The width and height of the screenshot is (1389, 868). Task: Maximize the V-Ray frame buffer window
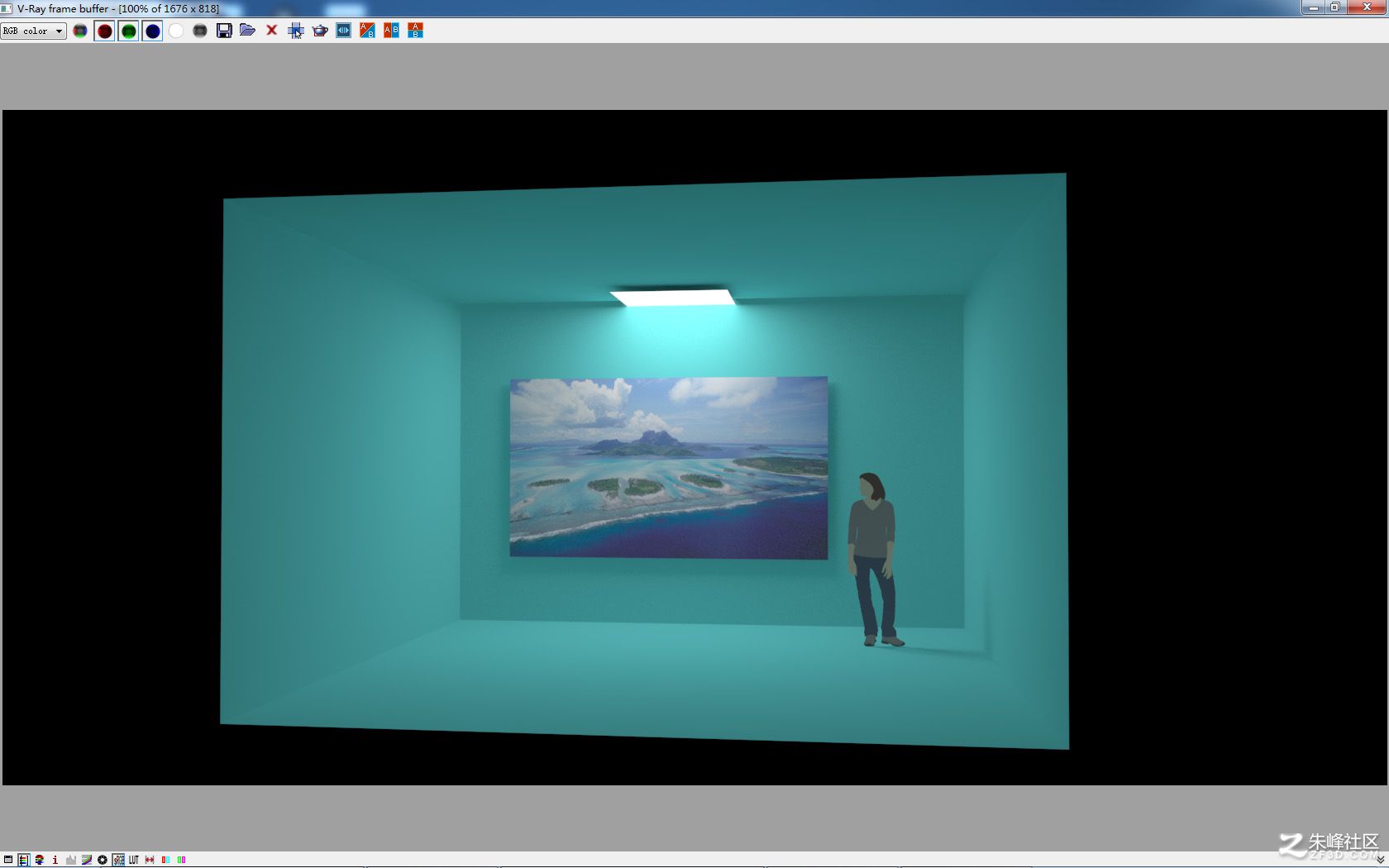click(1335, 7)
